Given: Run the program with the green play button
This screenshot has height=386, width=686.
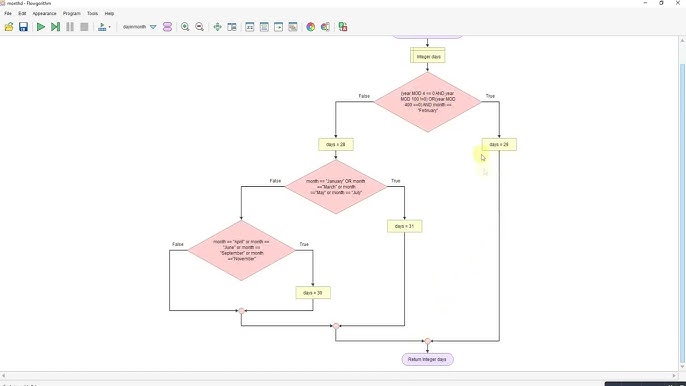Looking at the screenshot, I should 41,27.
